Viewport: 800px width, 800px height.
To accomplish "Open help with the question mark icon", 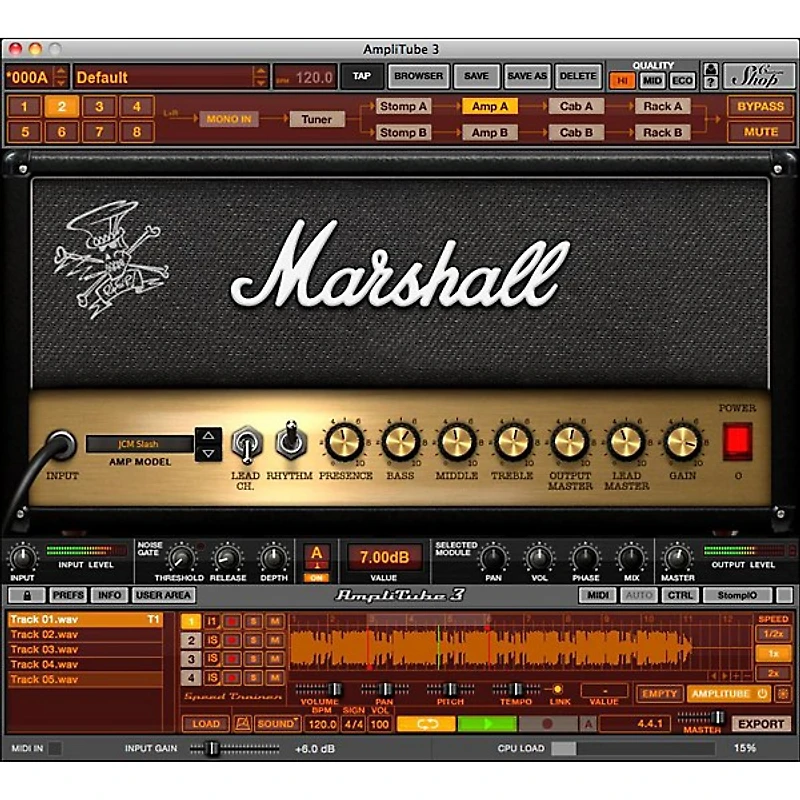I will coord(711,83).
